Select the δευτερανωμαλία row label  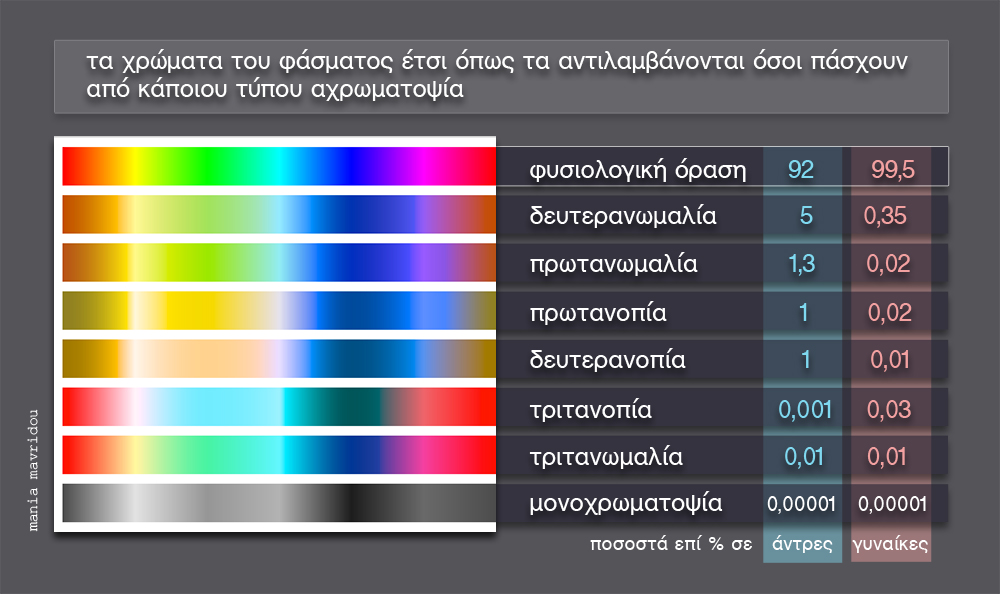pyautogui.click(x=623, y=216)
